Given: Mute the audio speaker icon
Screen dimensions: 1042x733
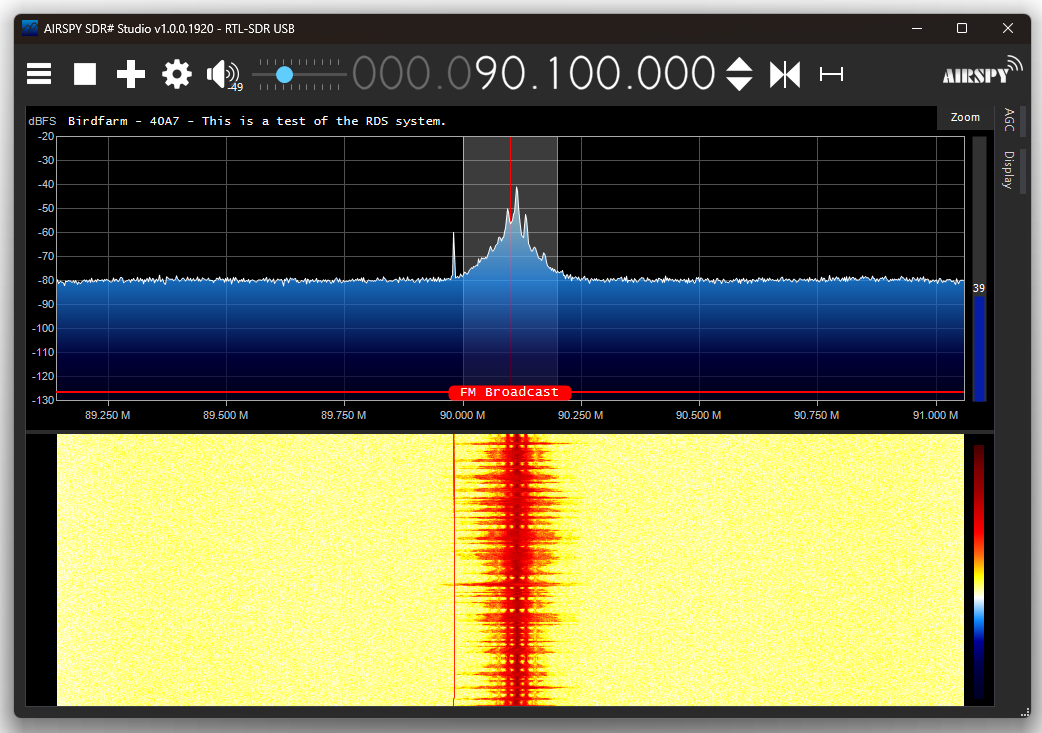Looking at the screenshot, I should coord(221,74).
